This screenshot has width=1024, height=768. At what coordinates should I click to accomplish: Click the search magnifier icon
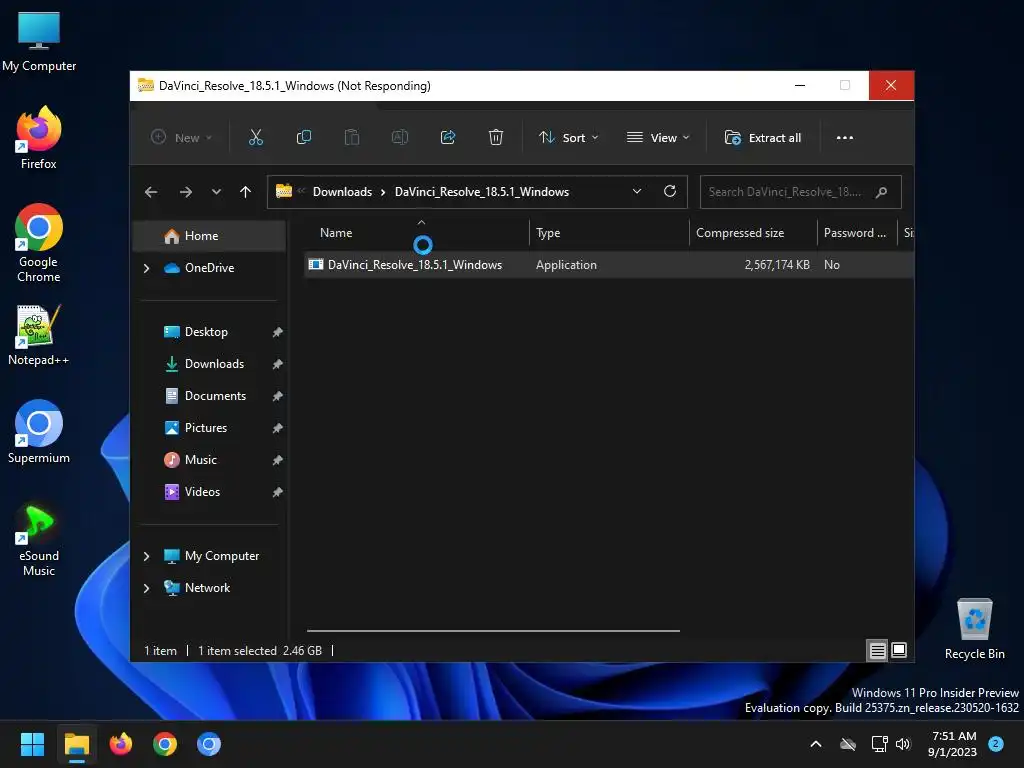coord(881,192)
